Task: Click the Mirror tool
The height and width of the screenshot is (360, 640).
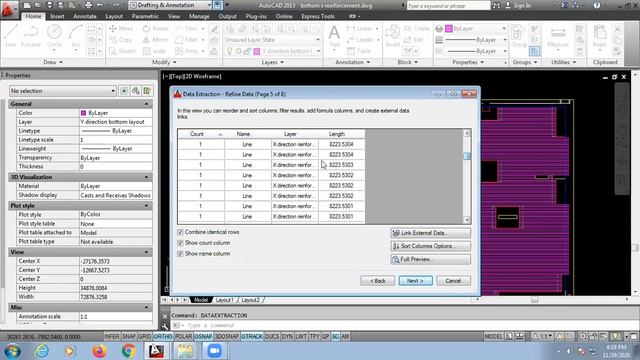Action: coord(156,40)
